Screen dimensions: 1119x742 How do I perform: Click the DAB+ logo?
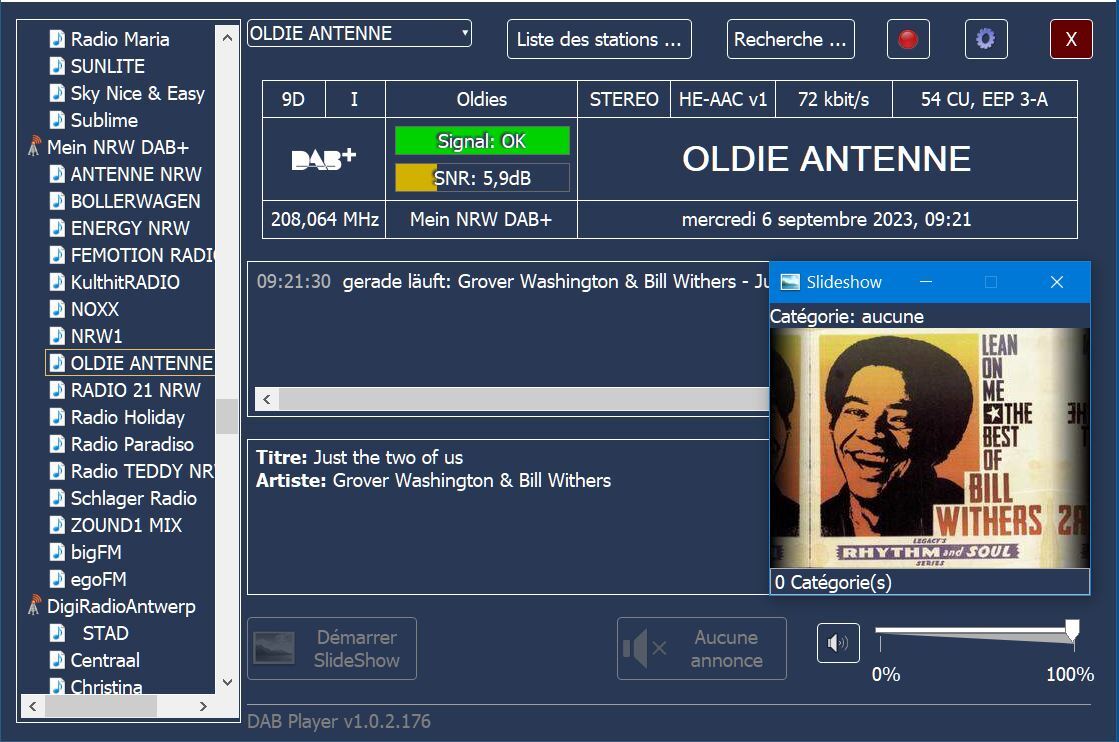click(x=323, y=158)
